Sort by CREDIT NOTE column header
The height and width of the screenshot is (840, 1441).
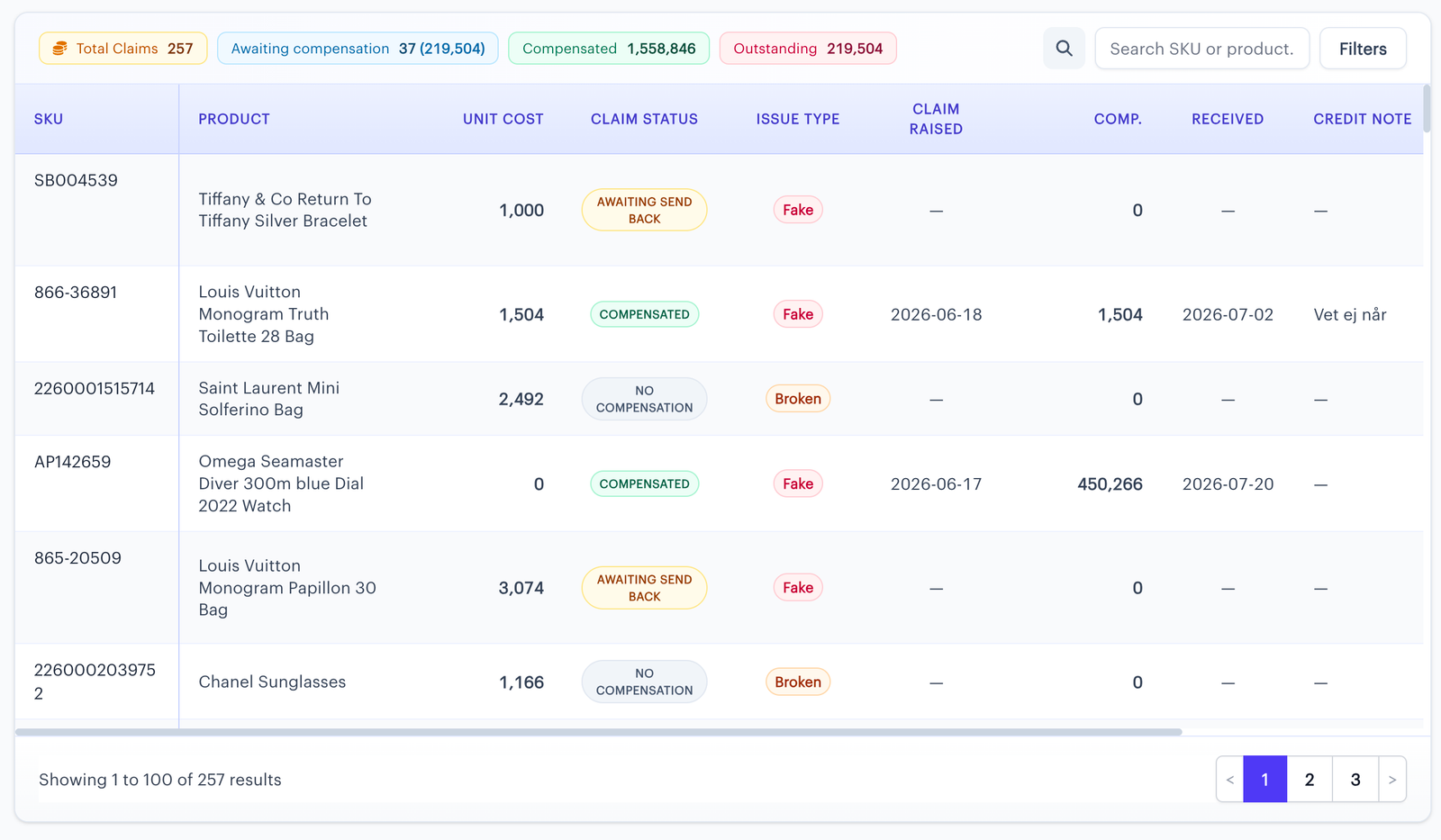pyautogui.click(x=1363, y=119)
